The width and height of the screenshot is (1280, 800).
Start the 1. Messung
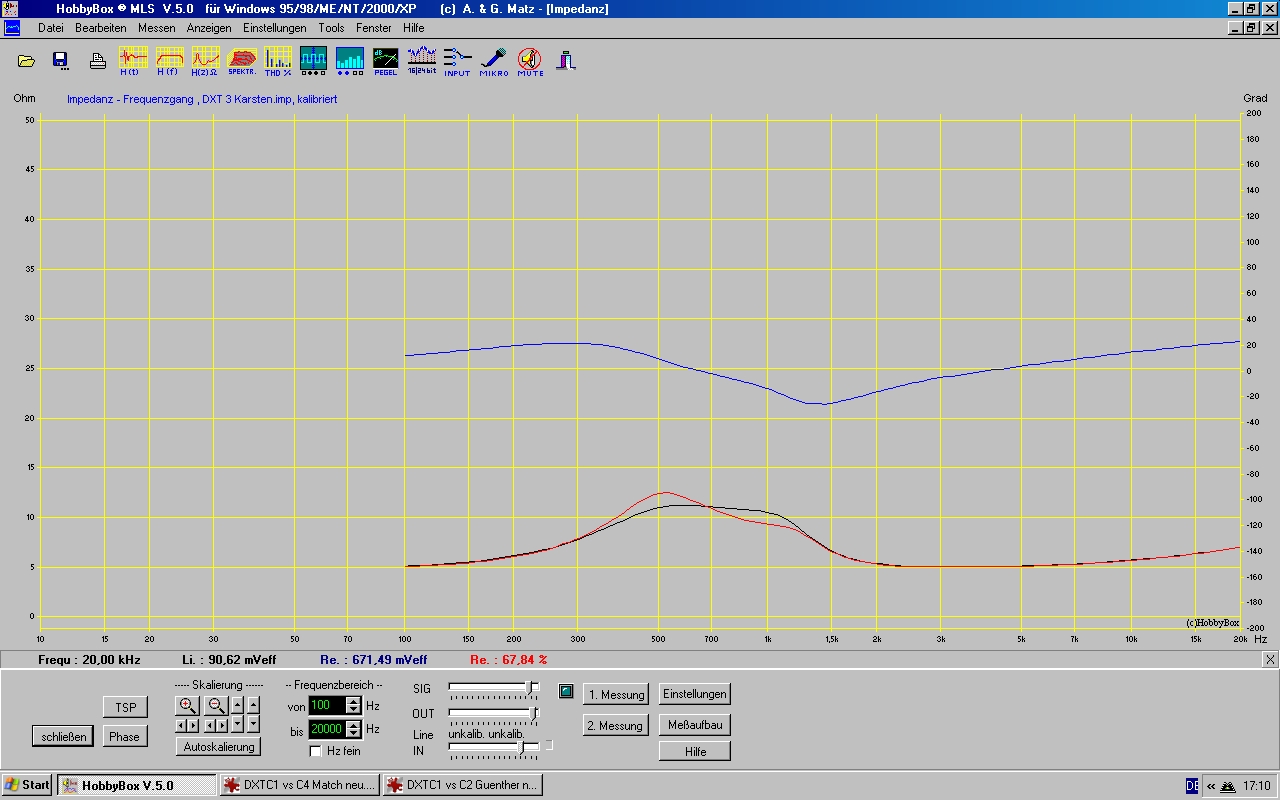pos(616,694)
